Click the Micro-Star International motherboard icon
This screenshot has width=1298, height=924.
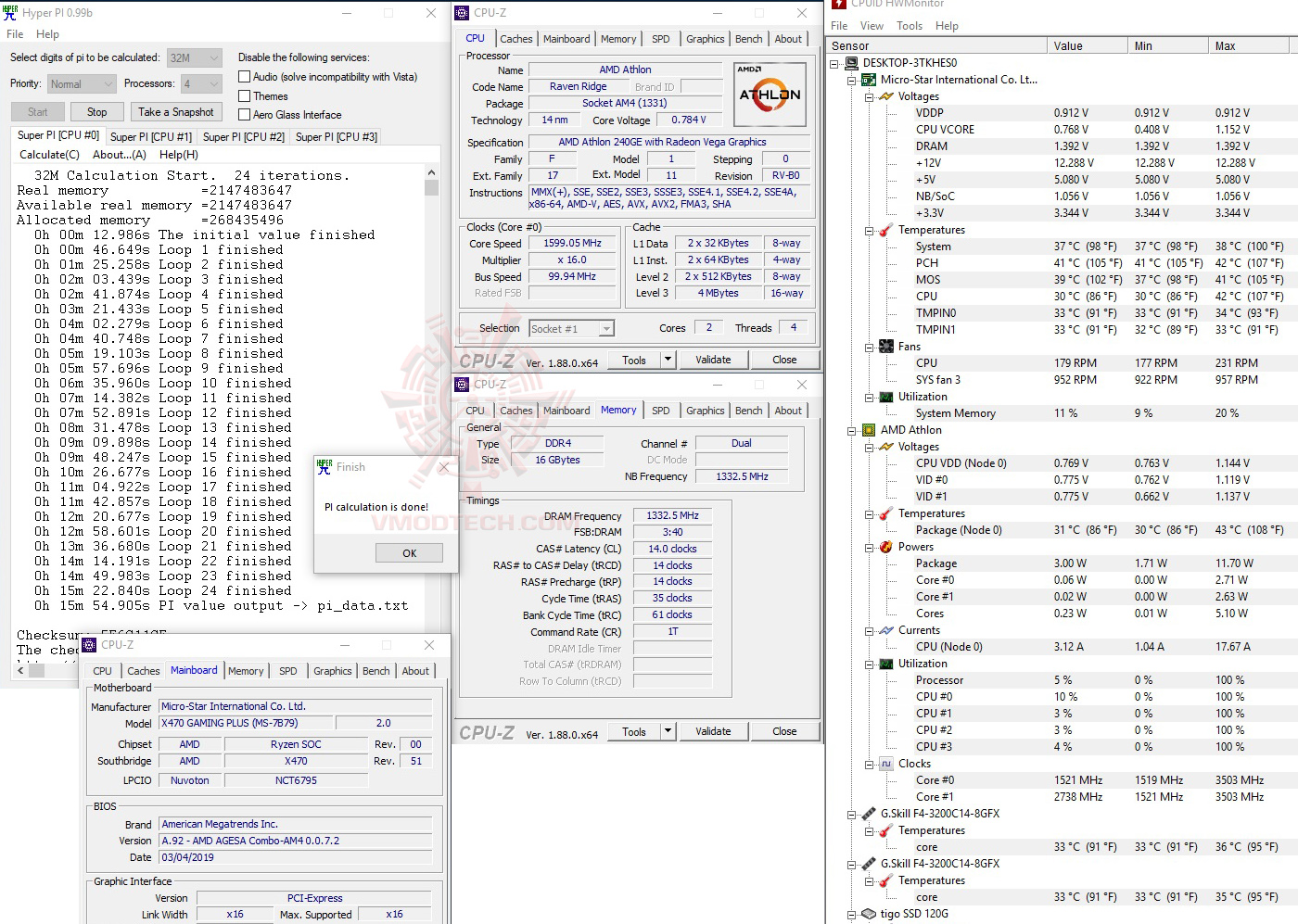tap(869, 80)
